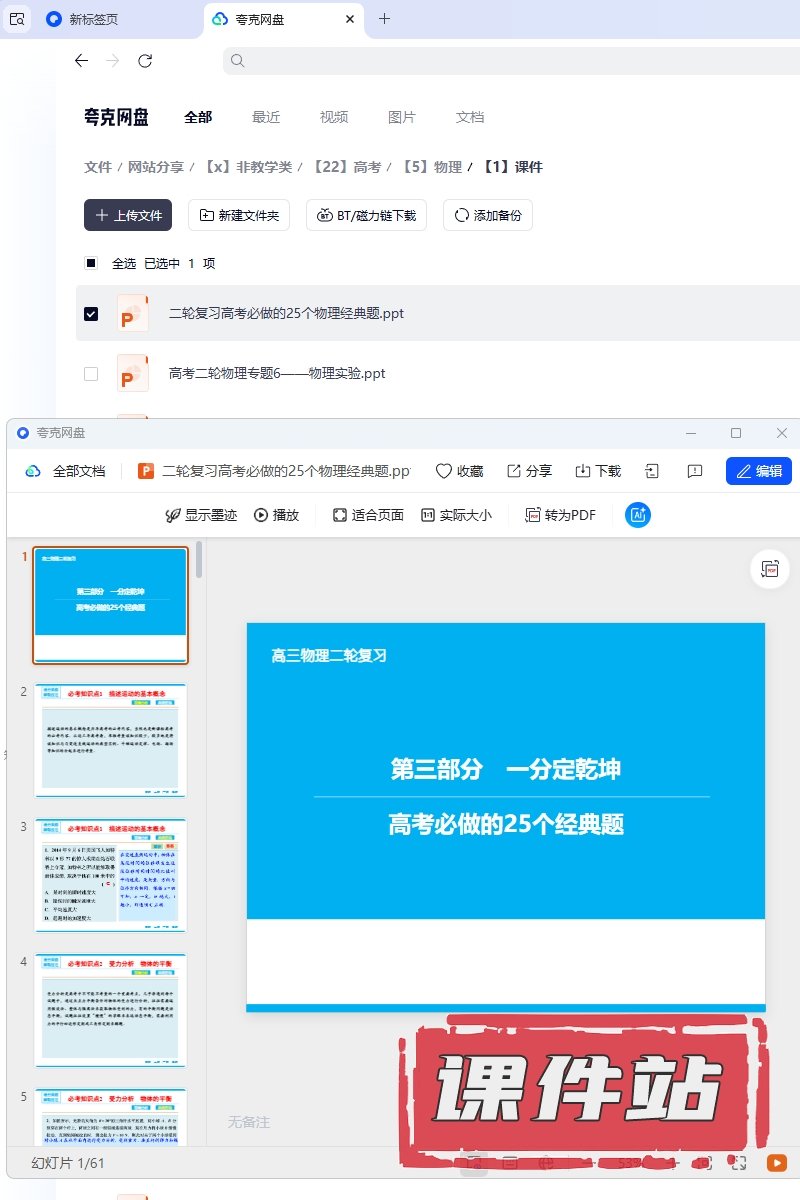Toggle the 全选 select-all checkbox
The width and height of the screenshot is (800, 1200).
tap(91, 263)
